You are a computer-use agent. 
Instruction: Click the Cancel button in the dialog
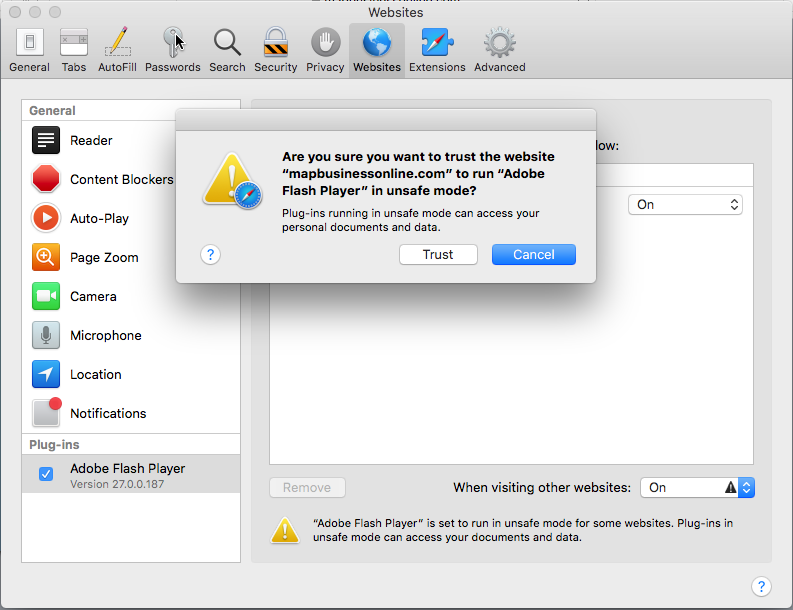pos(534,254)
